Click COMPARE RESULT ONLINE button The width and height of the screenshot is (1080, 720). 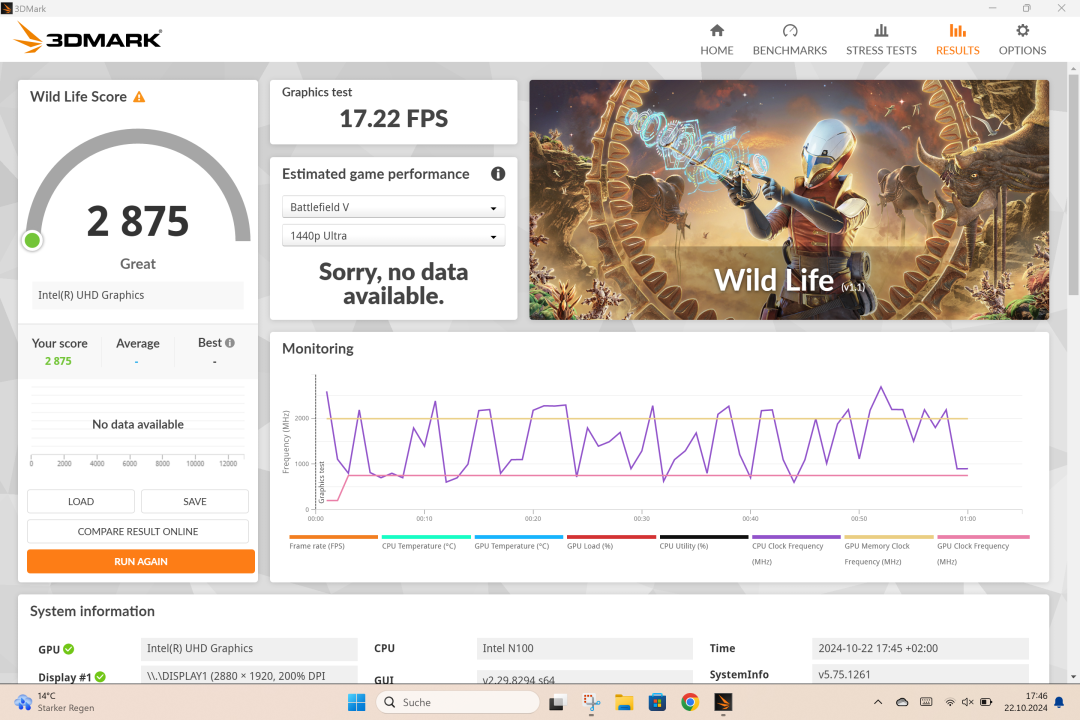point(138,531)
